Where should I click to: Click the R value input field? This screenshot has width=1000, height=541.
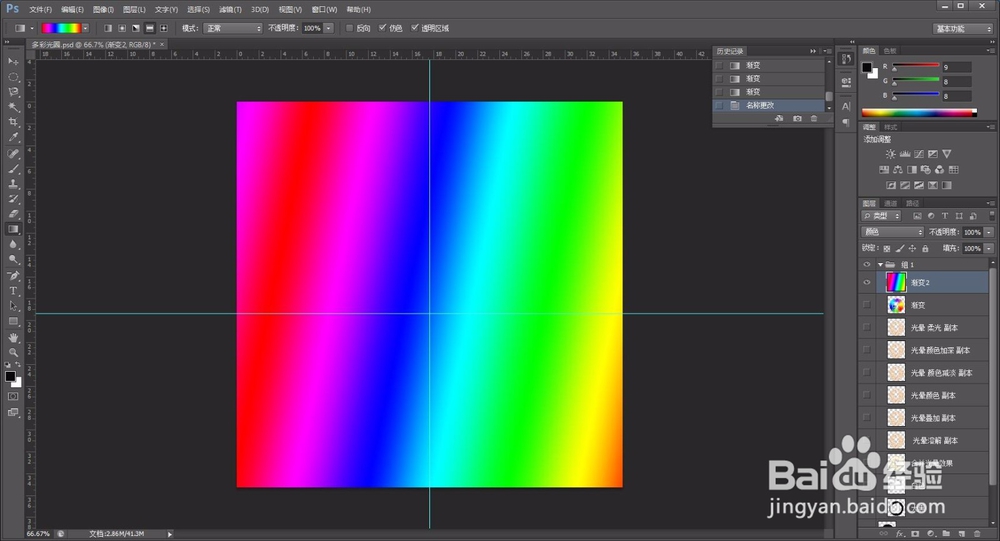pyautogui.click(x=957, y=67)
